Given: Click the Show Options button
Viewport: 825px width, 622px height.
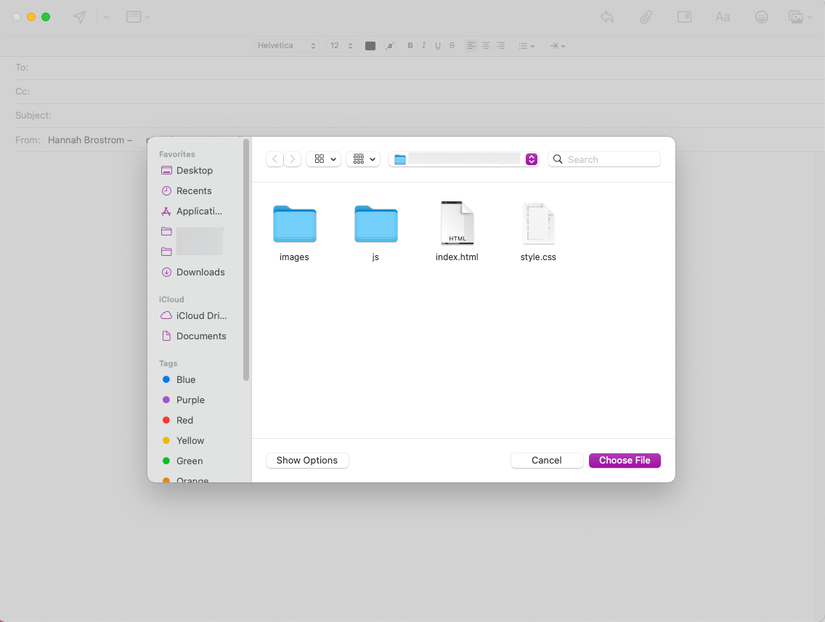Looking at the screenshot, I should [307, 460].
